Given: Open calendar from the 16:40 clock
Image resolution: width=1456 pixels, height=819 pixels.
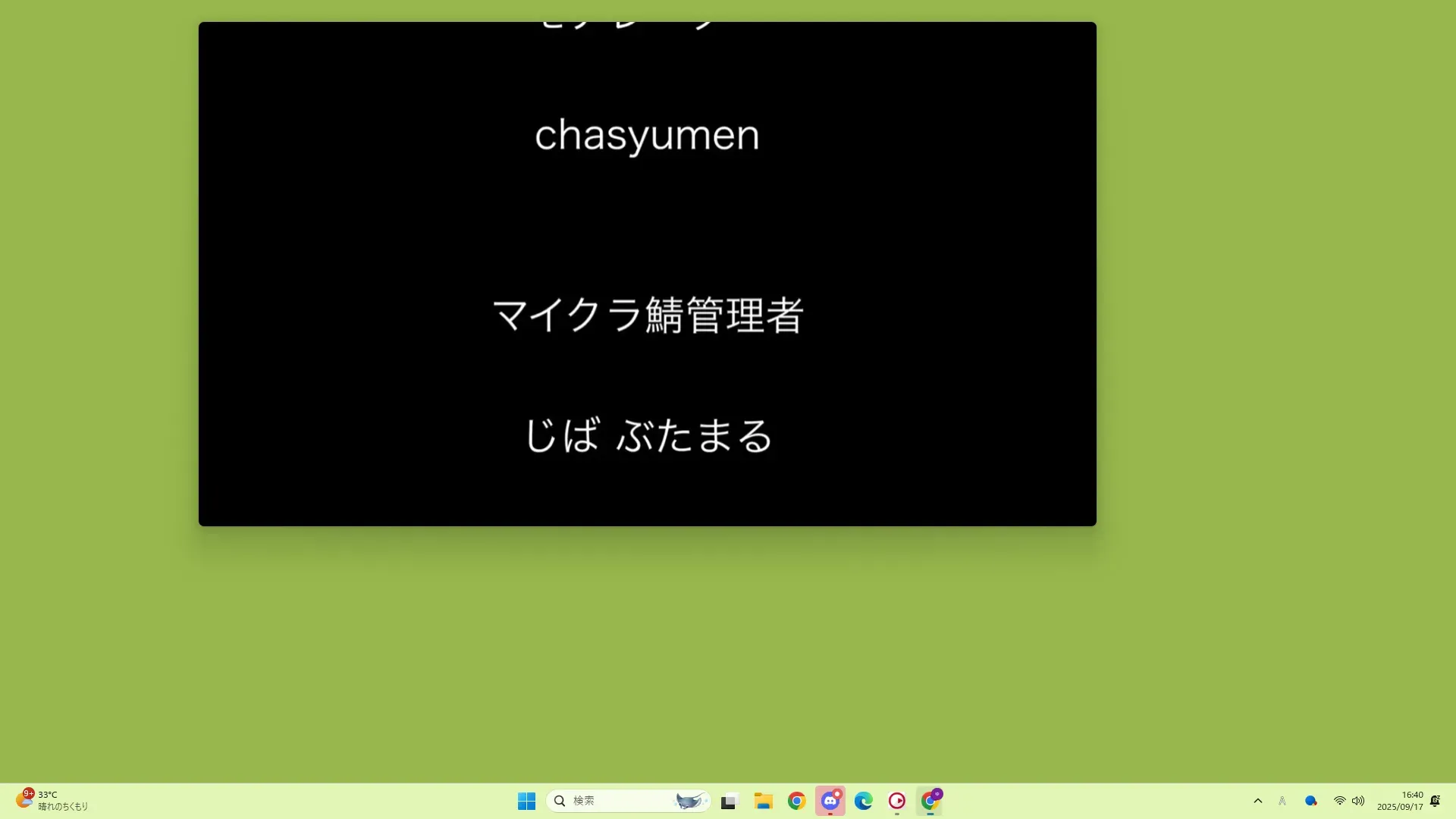Looking at the screenshot, I should pyautogui.click(x=1400, y=801).
